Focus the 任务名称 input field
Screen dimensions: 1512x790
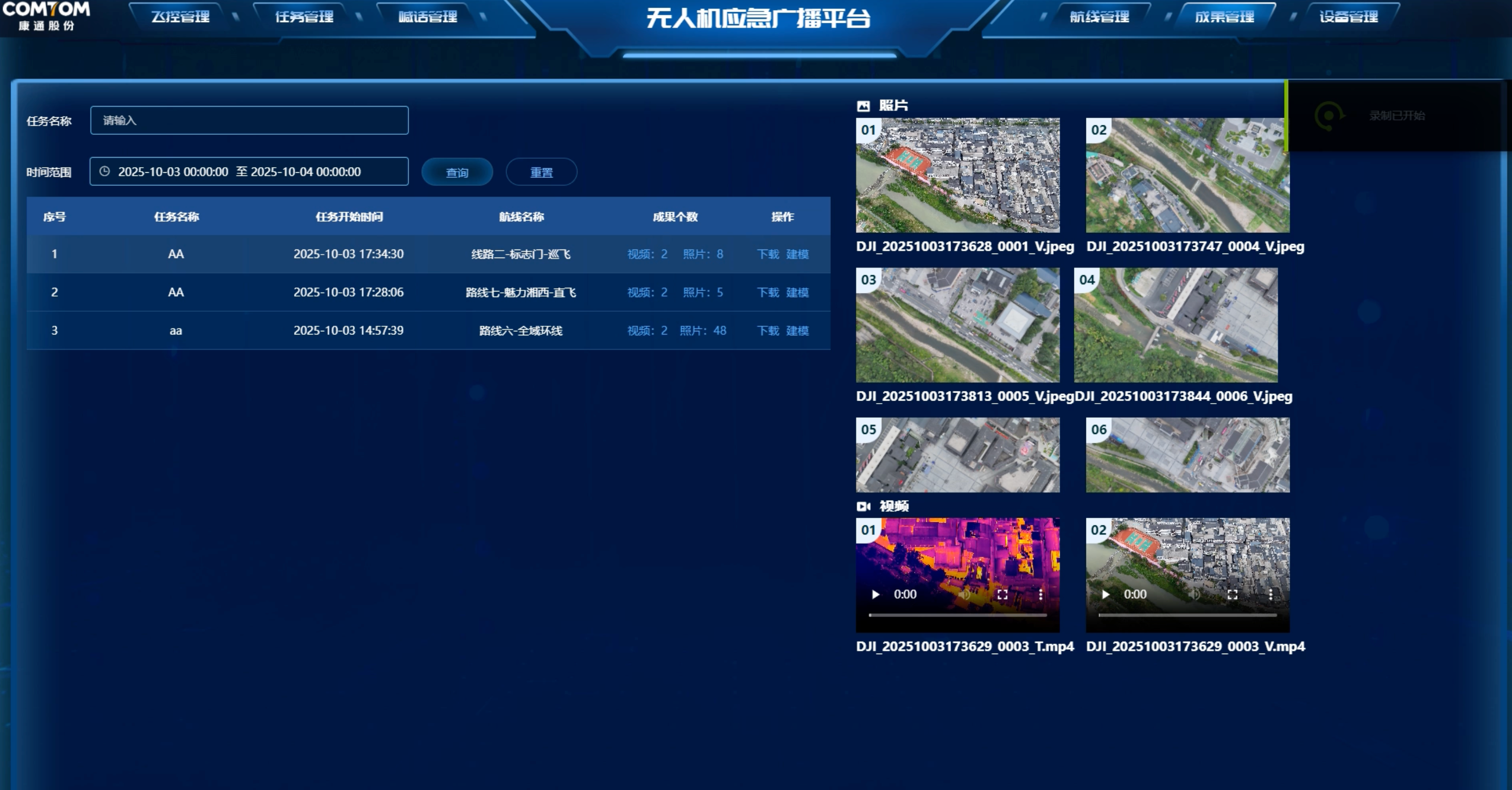(250, 120)
